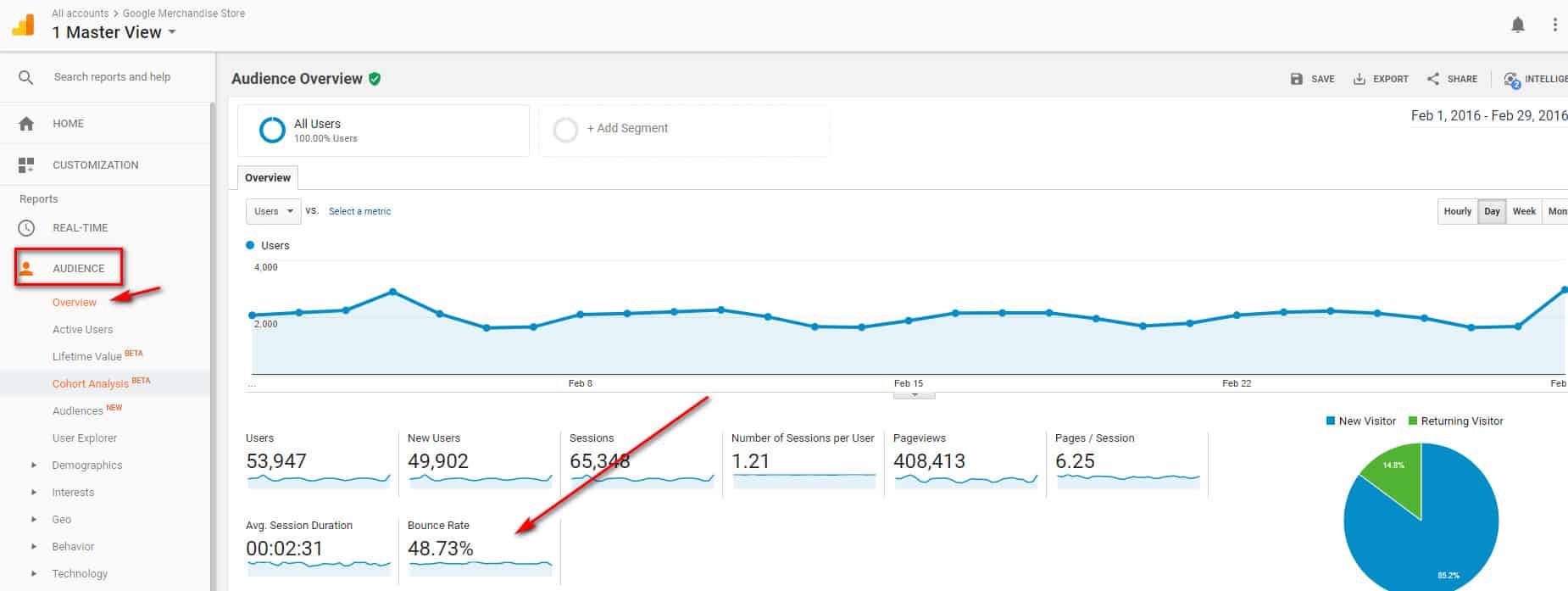Collapse the chart using the handle below
The image size is (1568, 591).
pos(915,394)
